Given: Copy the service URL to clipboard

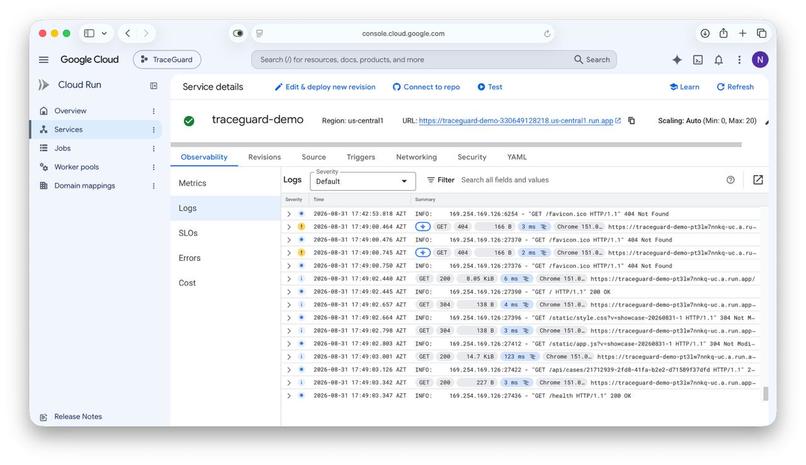Looking at the screenshot, I should [632, 121].
